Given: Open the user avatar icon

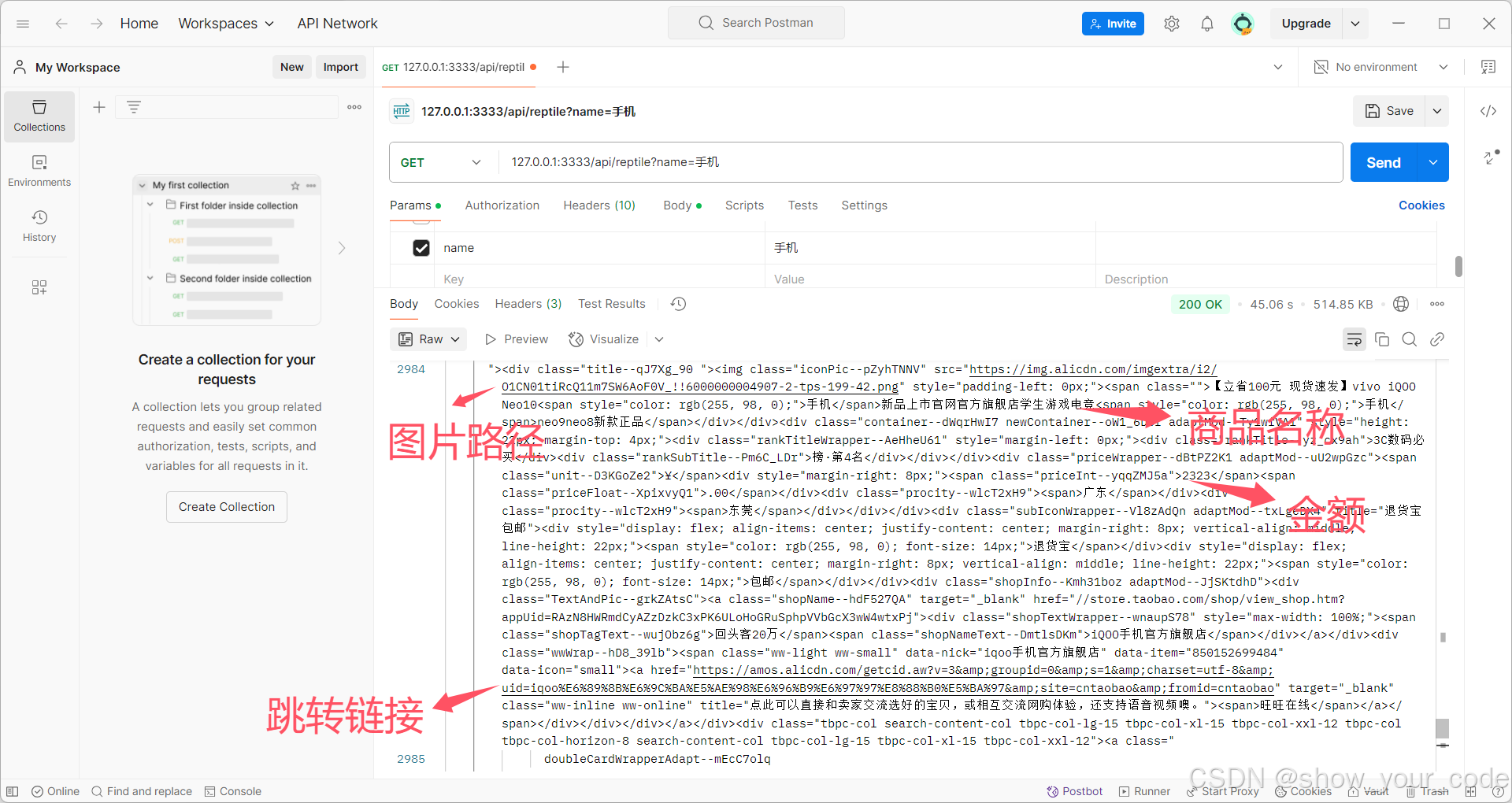Looking at the screenshot, I should 1243,24.
